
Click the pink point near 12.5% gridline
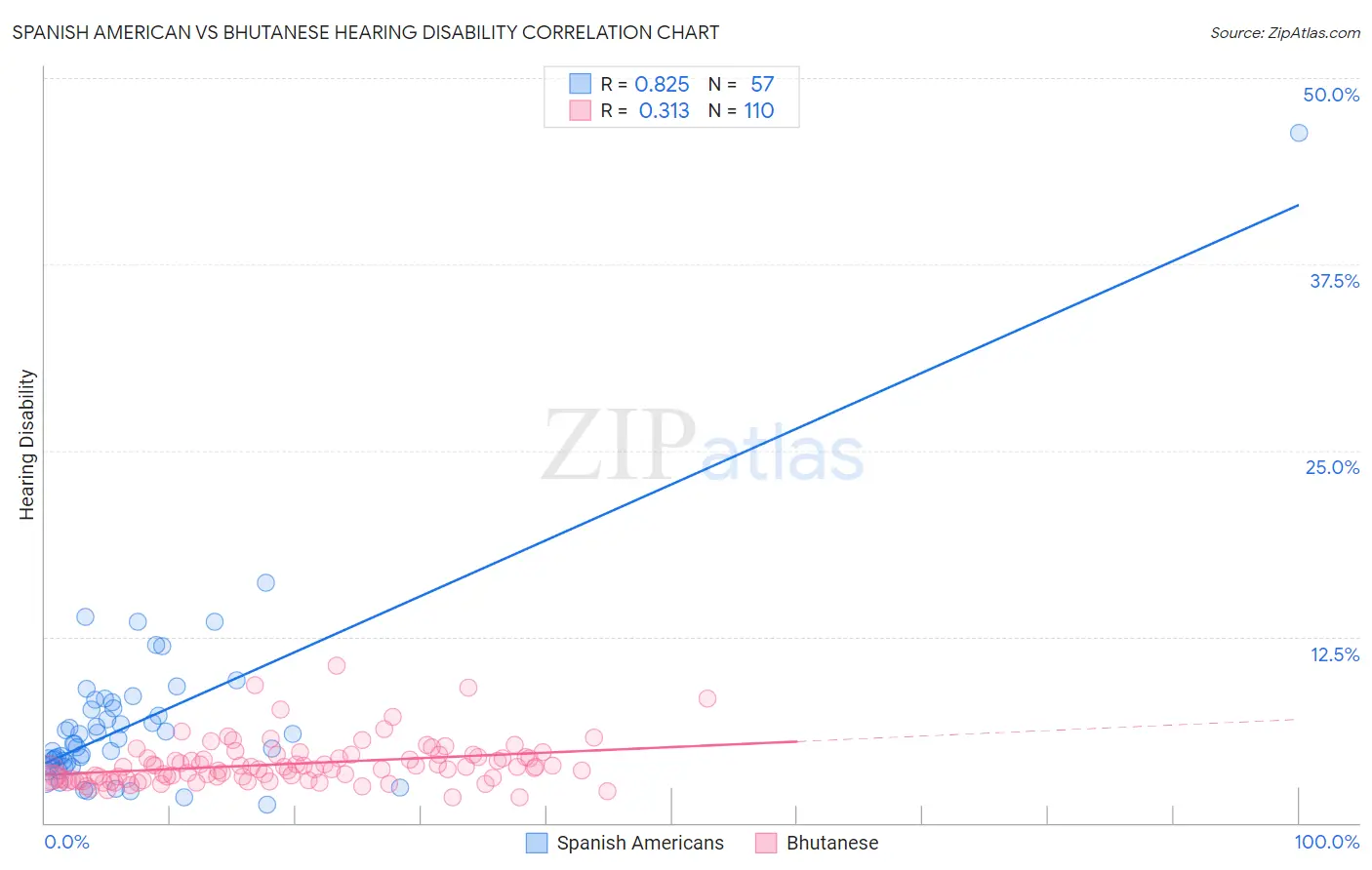pos(337,665)
